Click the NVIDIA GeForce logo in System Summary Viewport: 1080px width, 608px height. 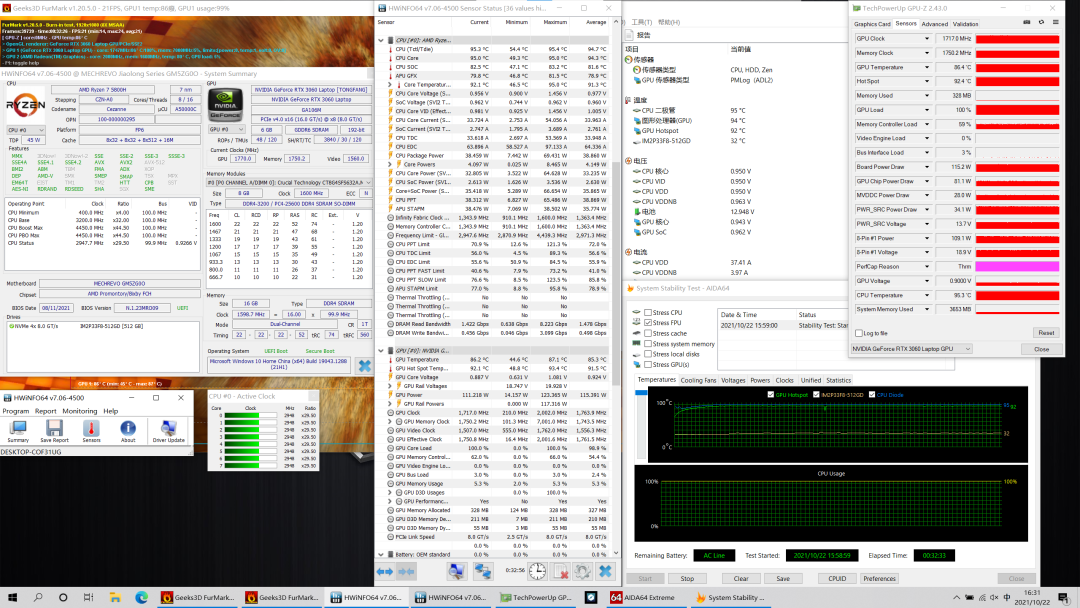225,104
